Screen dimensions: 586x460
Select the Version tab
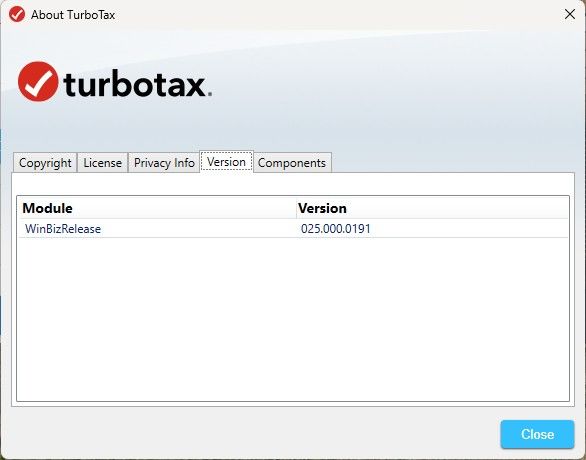(226, 162)
